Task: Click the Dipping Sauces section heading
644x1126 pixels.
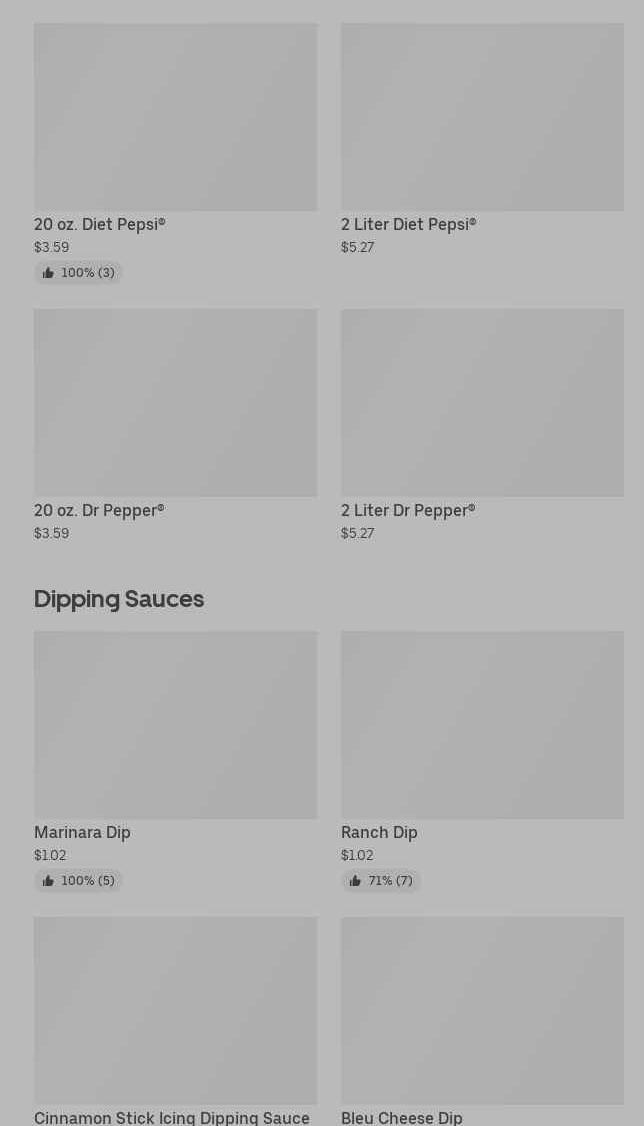Action: (x=119, y=599)
